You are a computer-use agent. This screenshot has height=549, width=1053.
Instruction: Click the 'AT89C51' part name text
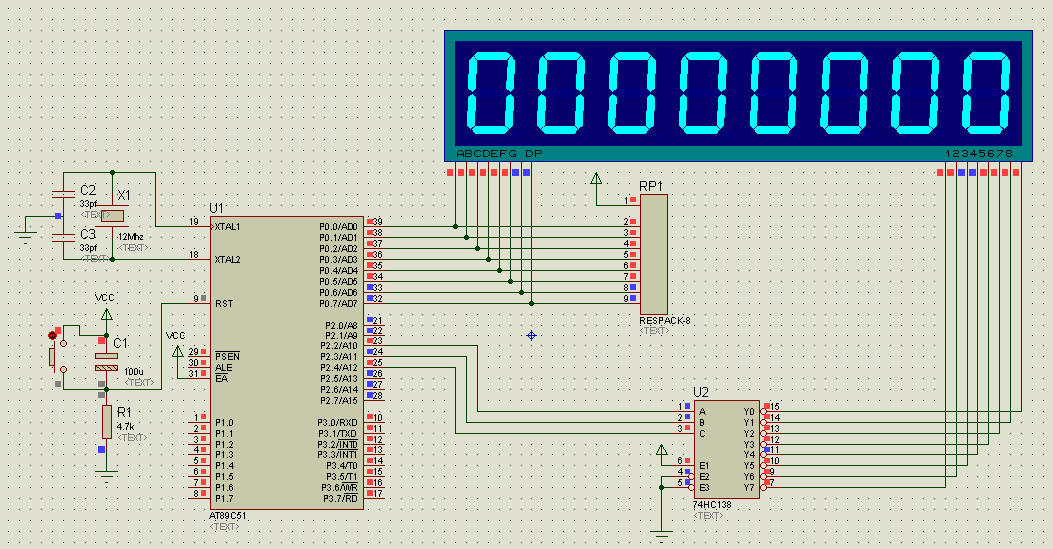click(228, 516)
